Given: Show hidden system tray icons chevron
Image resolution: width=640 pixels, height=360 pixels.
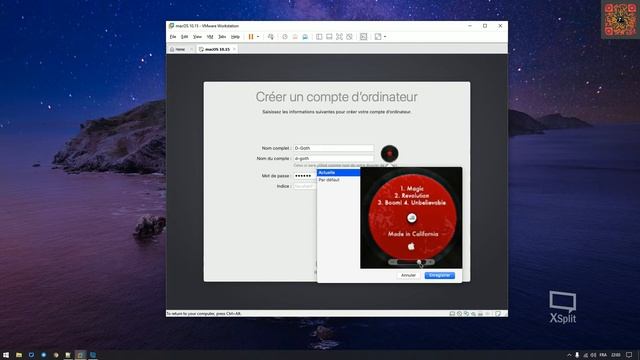Looking at the screenshot, I should (569, 355).
